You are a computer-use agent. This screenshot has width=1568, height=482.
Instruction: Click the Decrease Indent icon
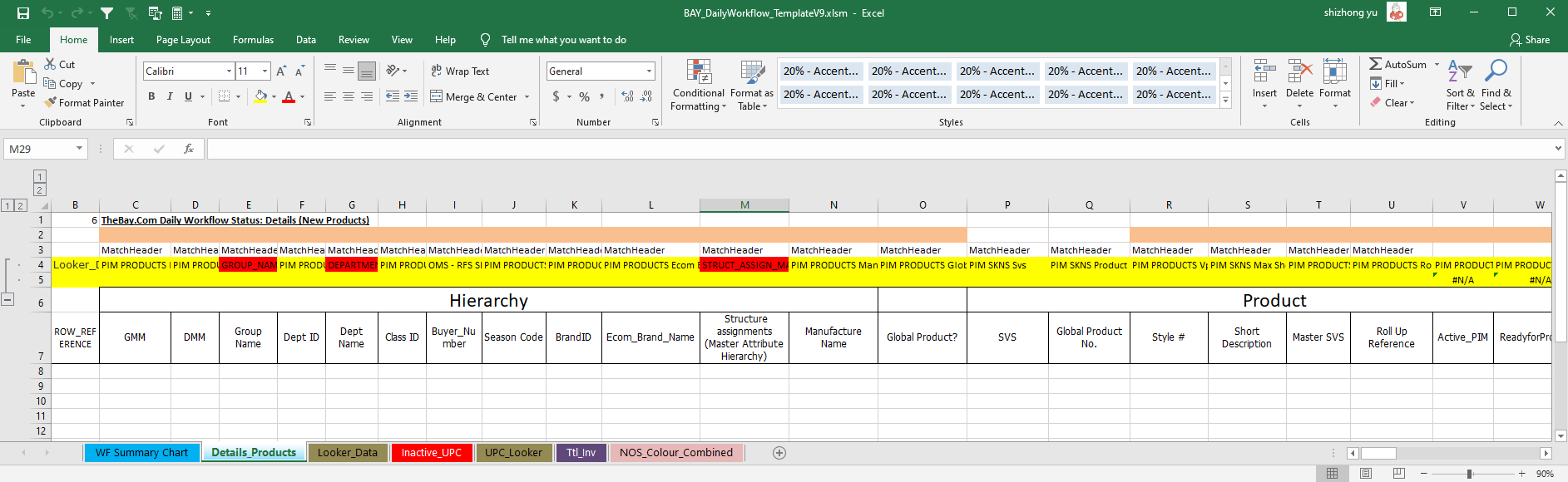pos(393,96)
